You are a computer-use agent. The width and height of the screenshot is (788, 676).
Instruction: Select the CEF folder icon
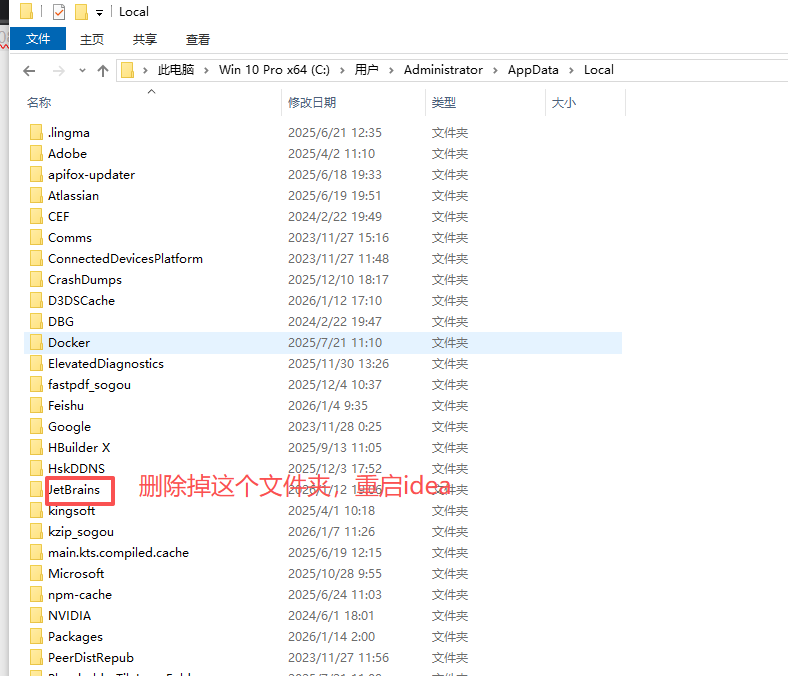pyautogui.click(x=36, y=217)
